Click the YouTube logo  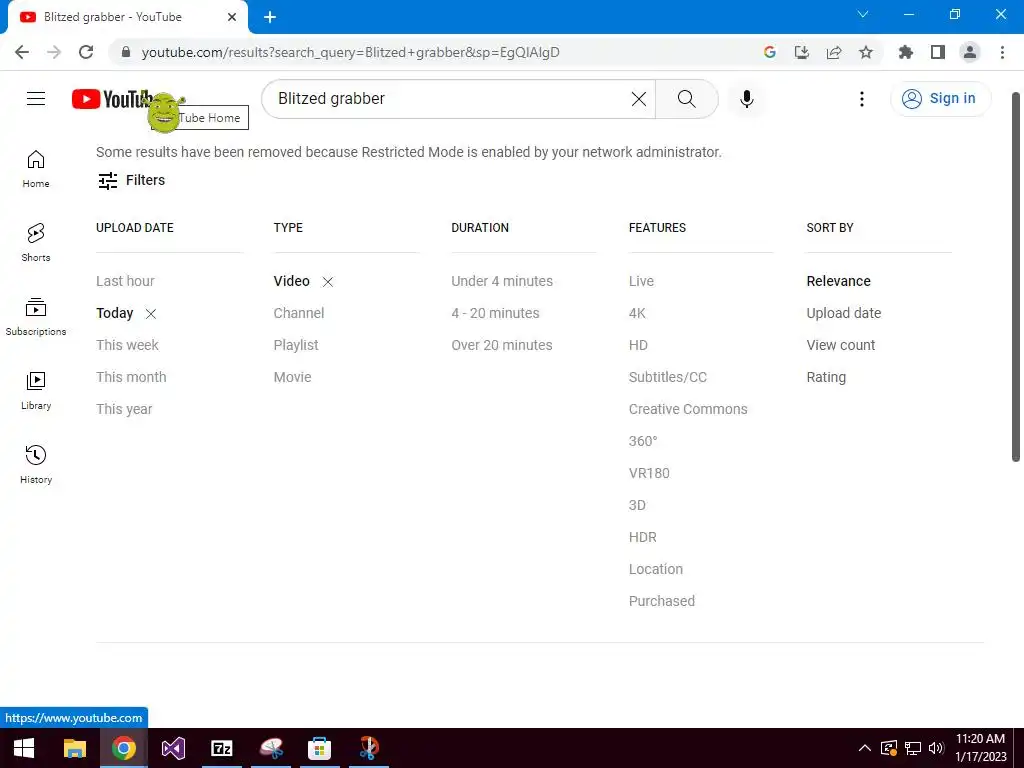point(111,99)
